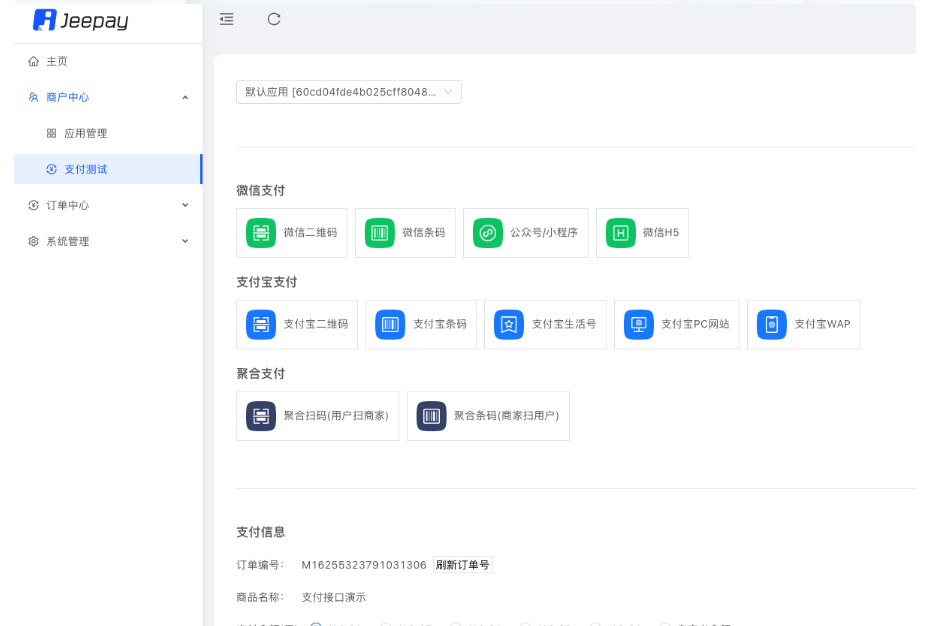The height and width of the screenshot is (626, 933).
Task: Click the 刷新订单号 button
Action: [461, 564]
